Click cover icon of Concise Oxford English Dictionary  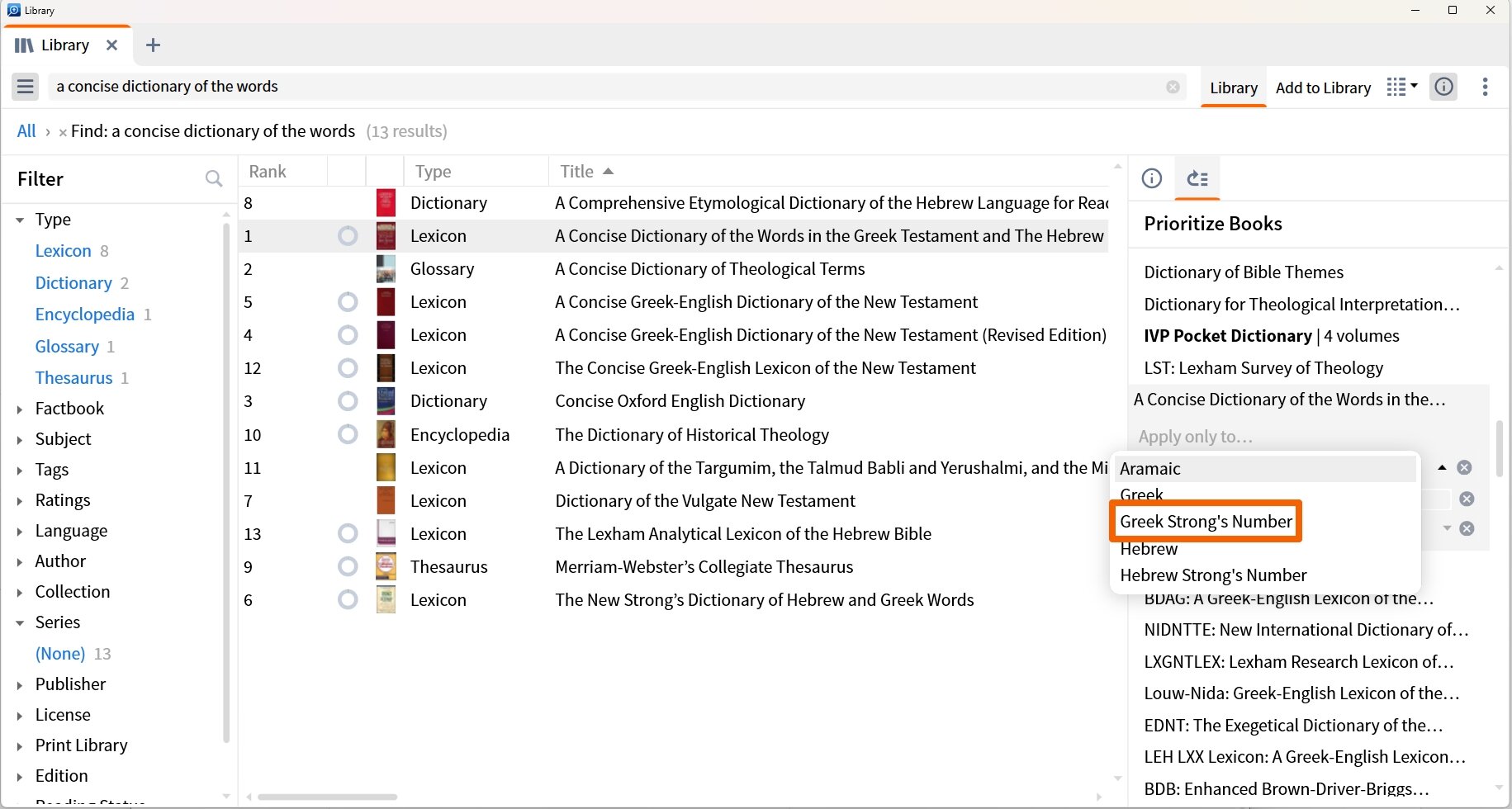click(386, 401)
